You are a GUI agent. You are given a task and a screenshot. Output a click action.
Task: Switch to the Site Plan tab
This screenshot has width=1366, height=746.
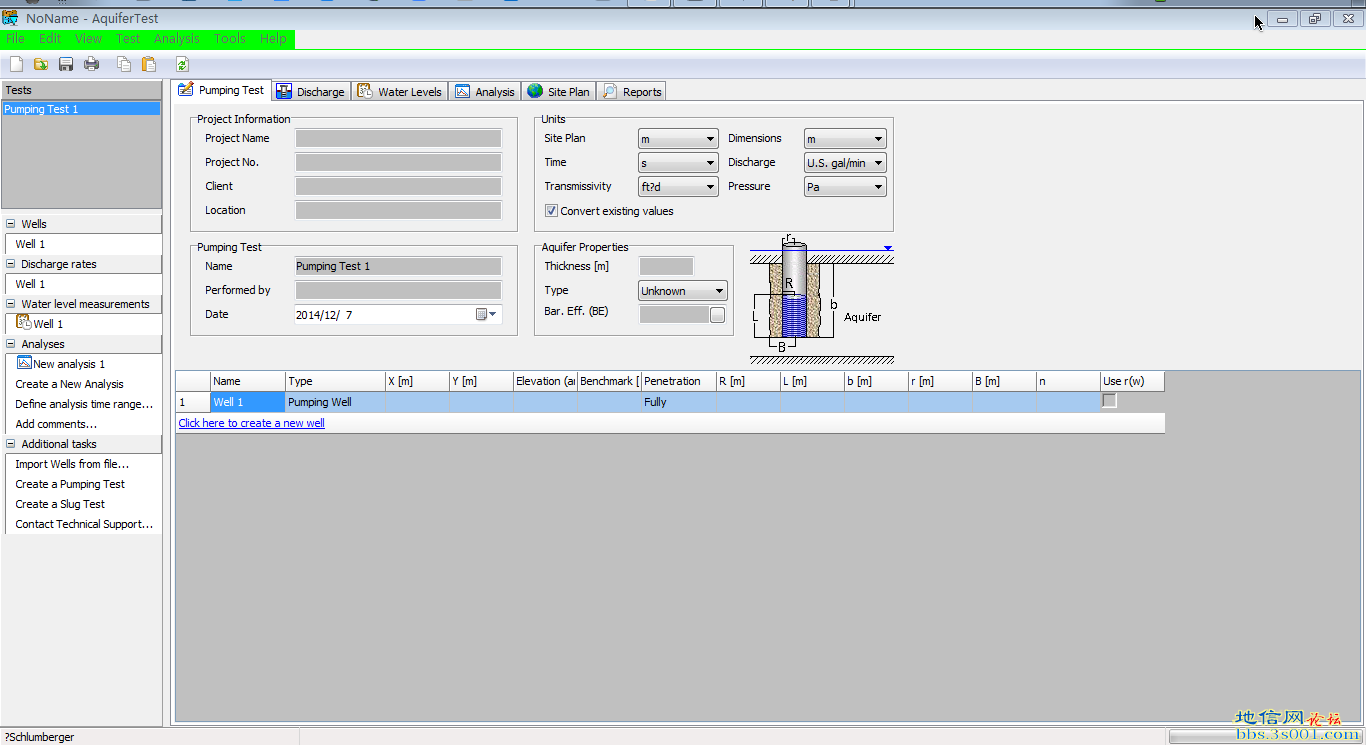559,91
